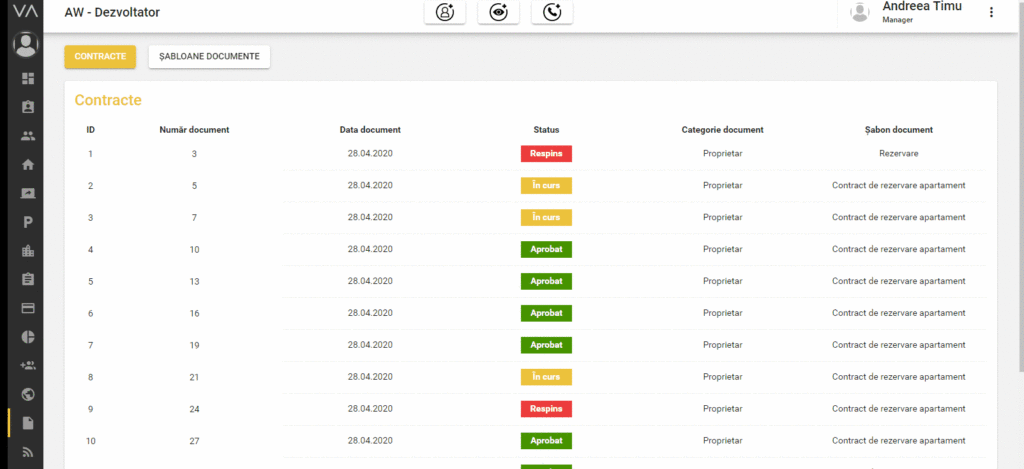
Task: Switch to the Șabloane Documente tab
Action: [209, 57]
